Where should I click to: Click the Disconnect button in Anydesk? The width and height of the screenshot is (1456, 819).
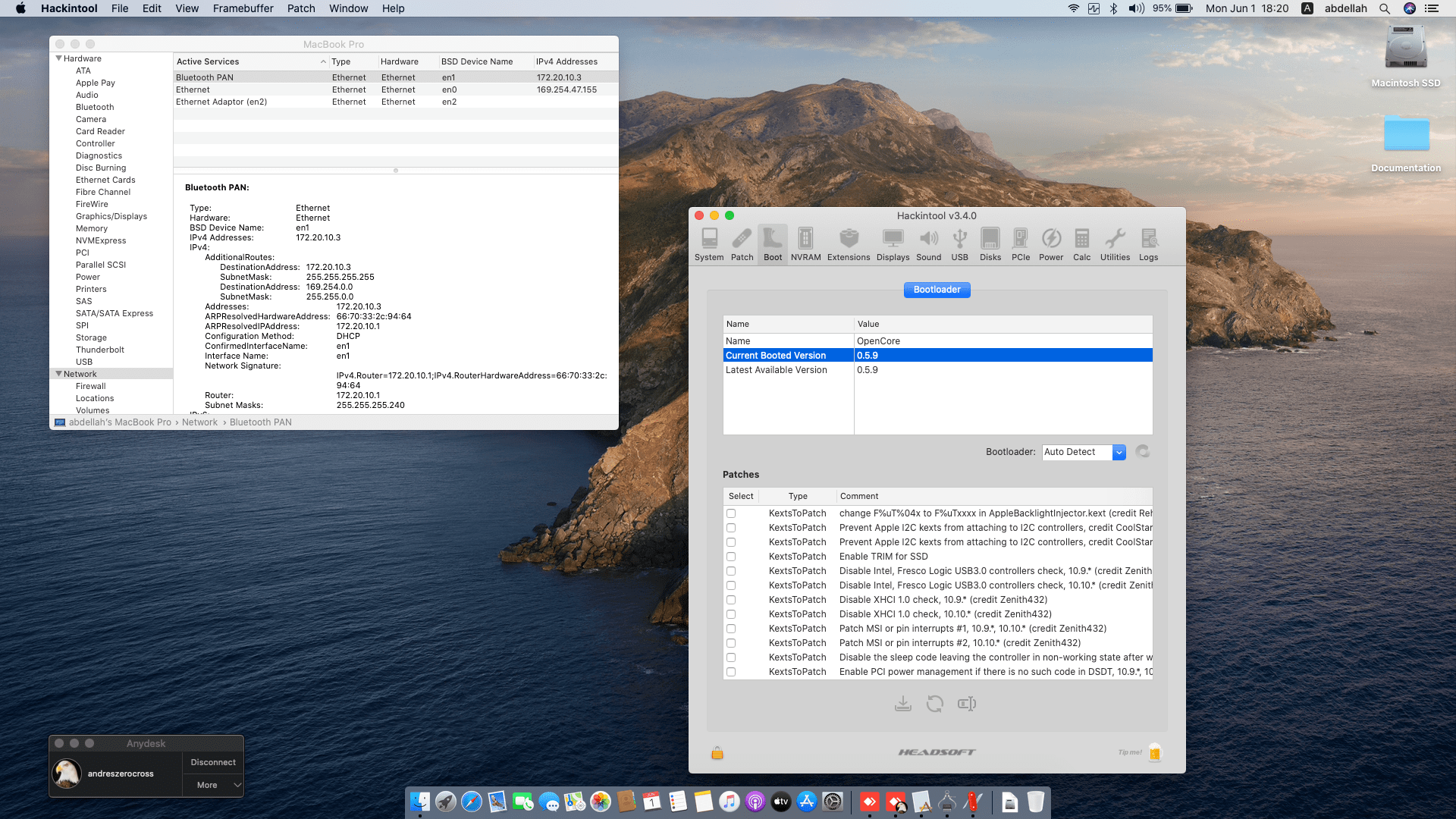click(x=213, y=762)
